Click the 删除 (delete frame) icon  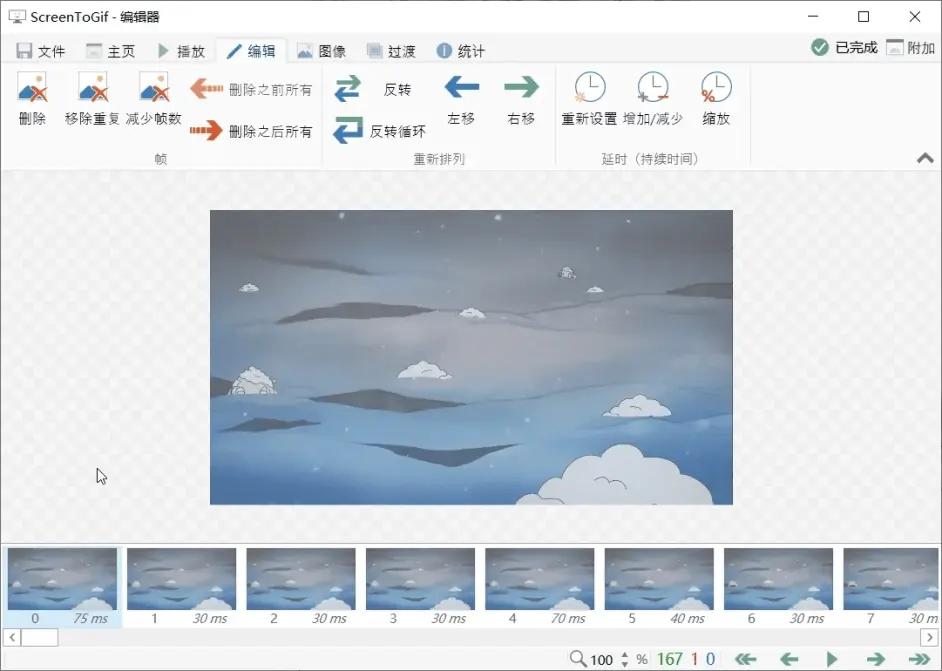[x=32, y=87]
